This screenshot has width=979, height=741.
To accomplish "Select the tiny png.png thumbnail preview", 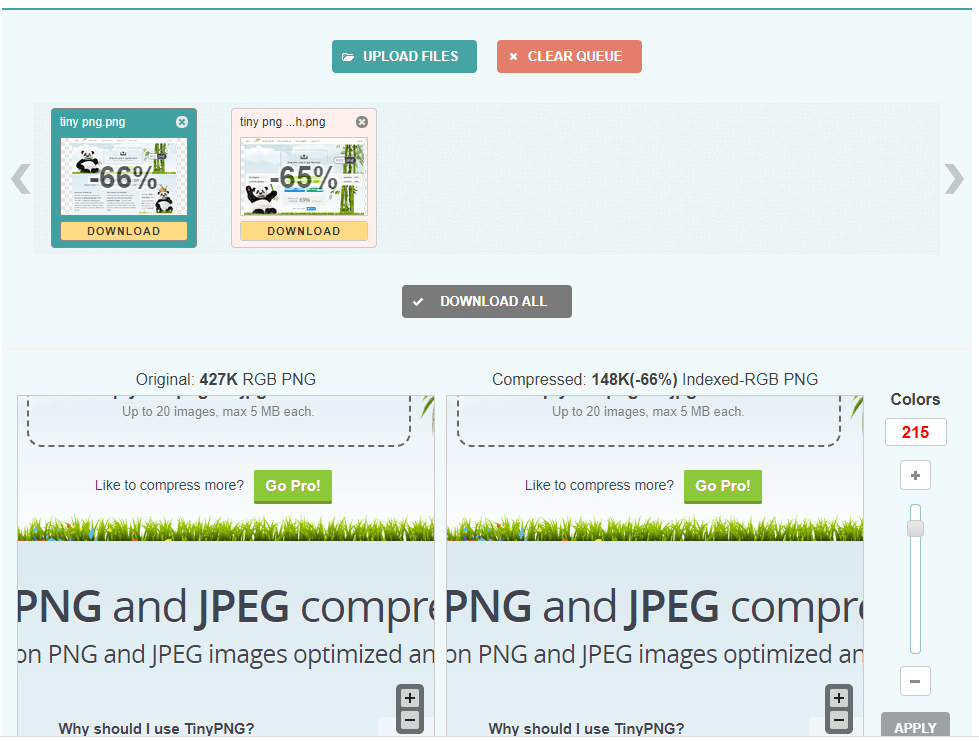I will click(x=124, y=177).
